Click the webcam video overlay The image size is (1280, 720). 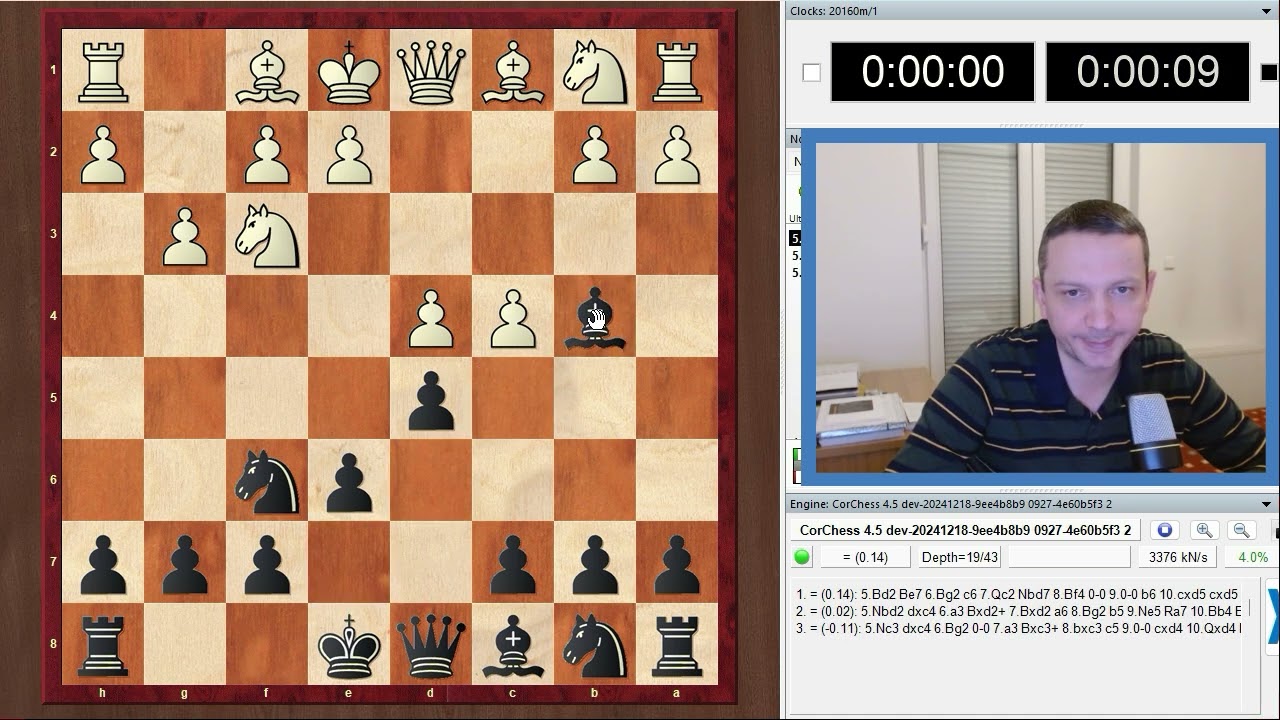point(1040,307)
